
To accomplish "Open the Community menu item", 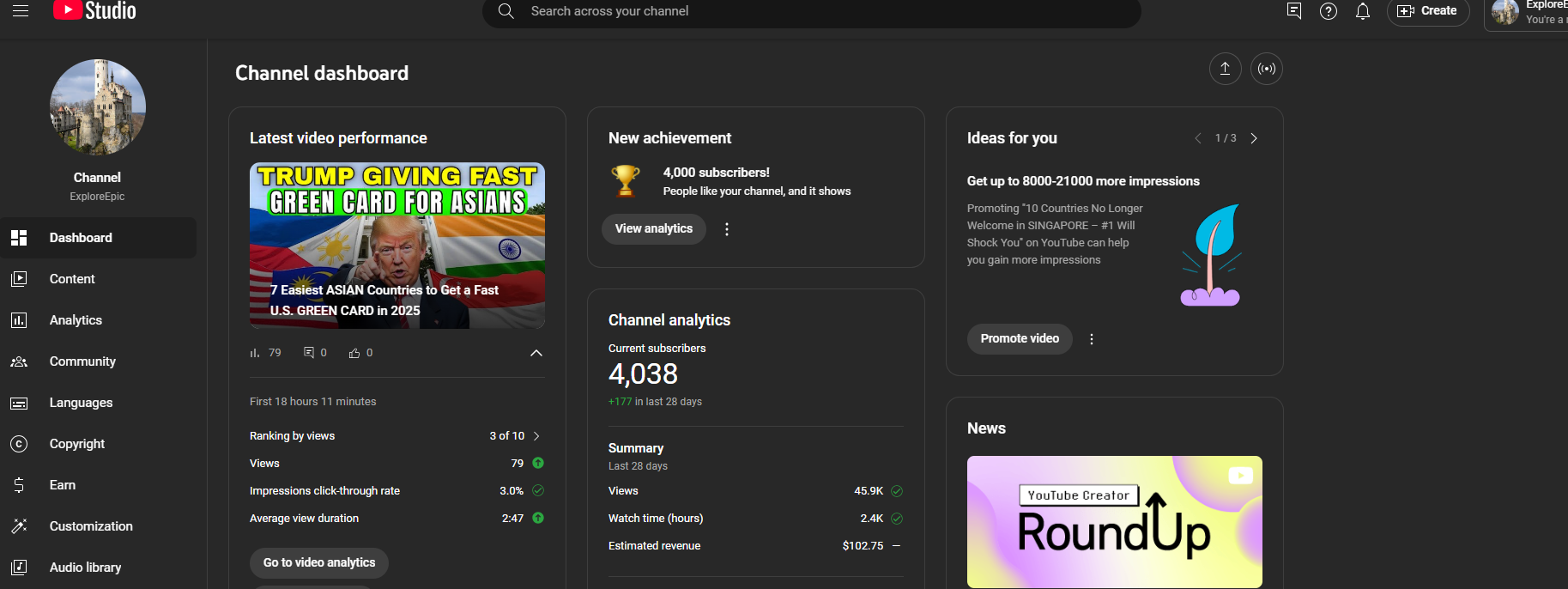I will tap(98, 361).
